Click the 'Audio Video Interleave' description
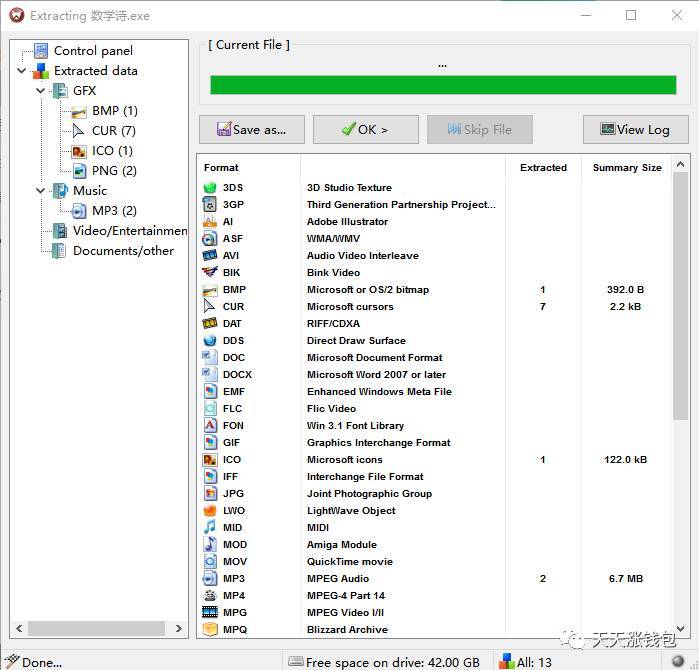The height and width of the screenshot is (670, 699). [x=362, y=255]
